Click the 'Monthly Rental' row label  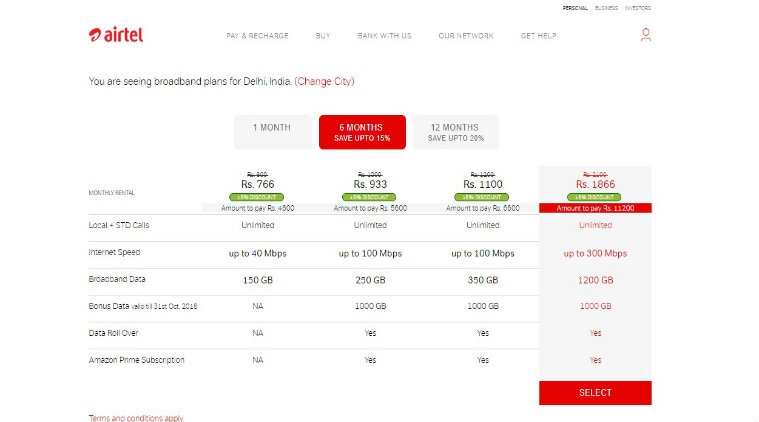coord(112,193)
